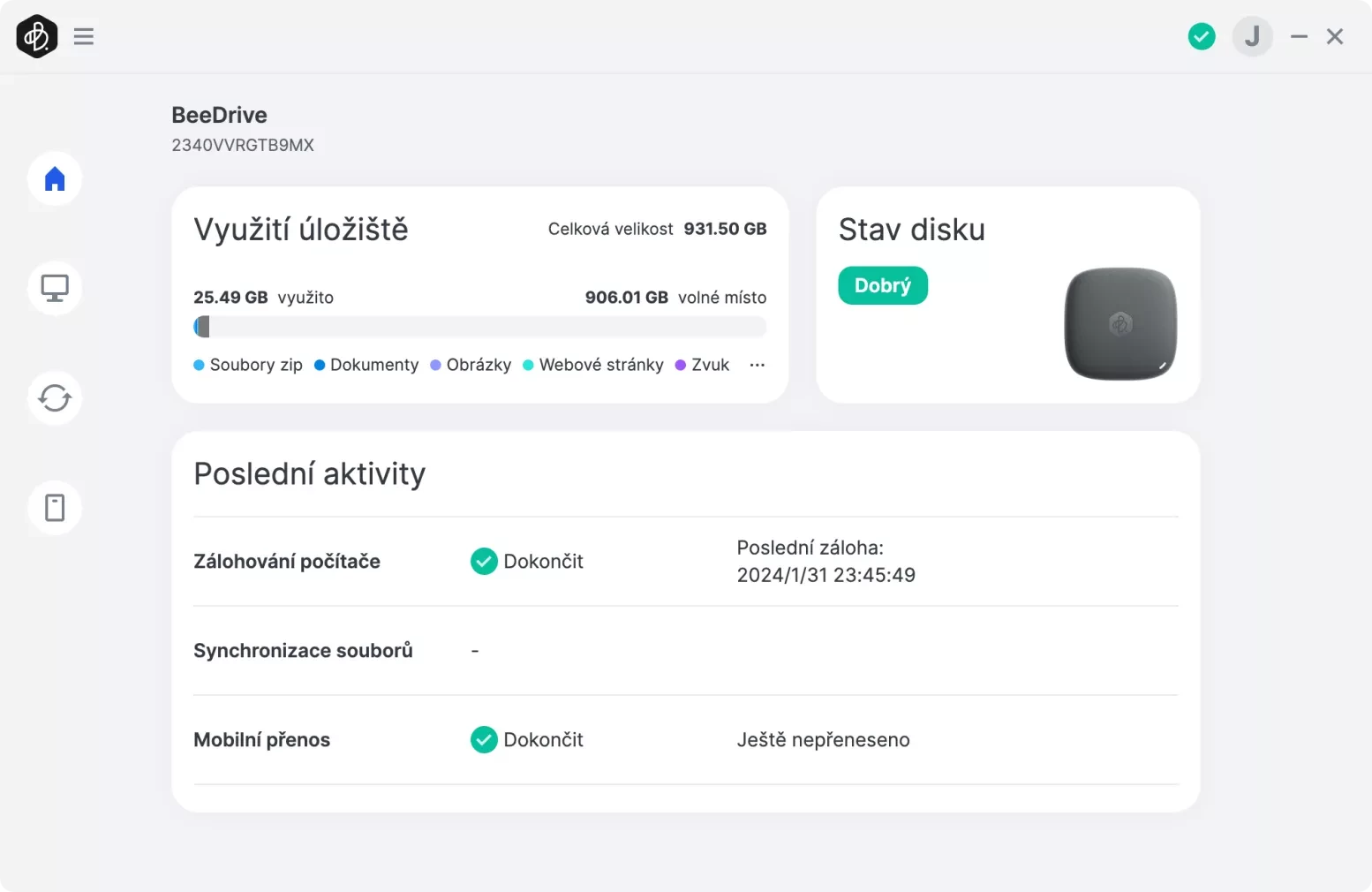Click the free space value 906.01 GB
1372x892 pixels.
click(627, 298)
